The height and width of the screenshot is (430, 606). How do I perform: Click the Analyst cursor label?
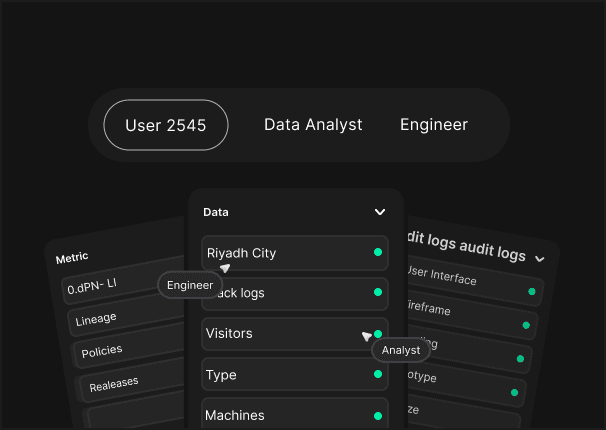coord(401,350)
